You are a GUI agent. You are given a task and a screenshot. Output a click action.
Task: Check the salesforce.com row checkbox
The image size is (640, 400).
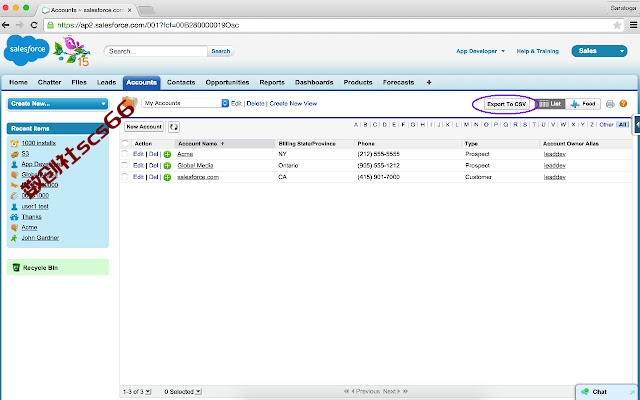[x=125, y=177]
